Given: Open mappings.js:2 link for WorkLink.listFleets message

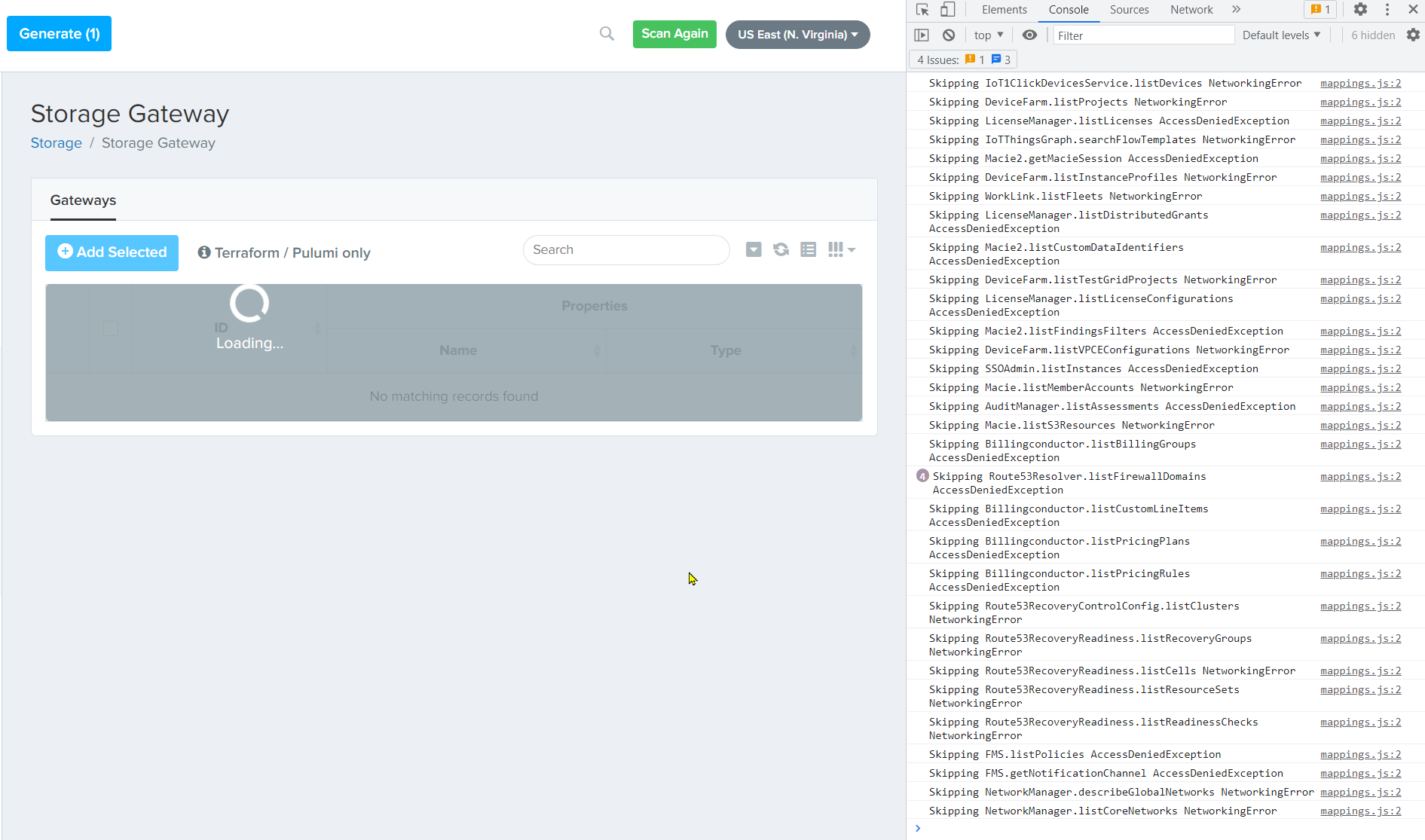Looking at the screenshot, I should click(1360, 197).
